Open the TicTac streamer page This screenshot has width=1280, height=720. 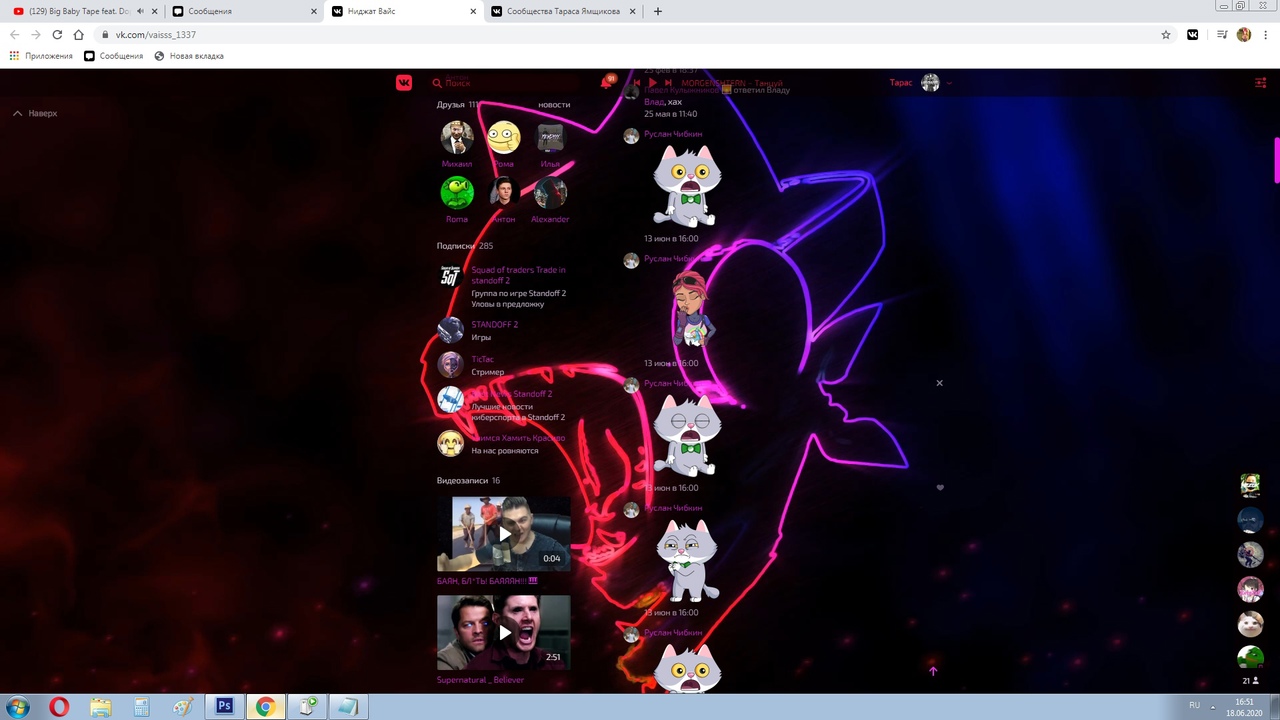(x=482, y=360)
